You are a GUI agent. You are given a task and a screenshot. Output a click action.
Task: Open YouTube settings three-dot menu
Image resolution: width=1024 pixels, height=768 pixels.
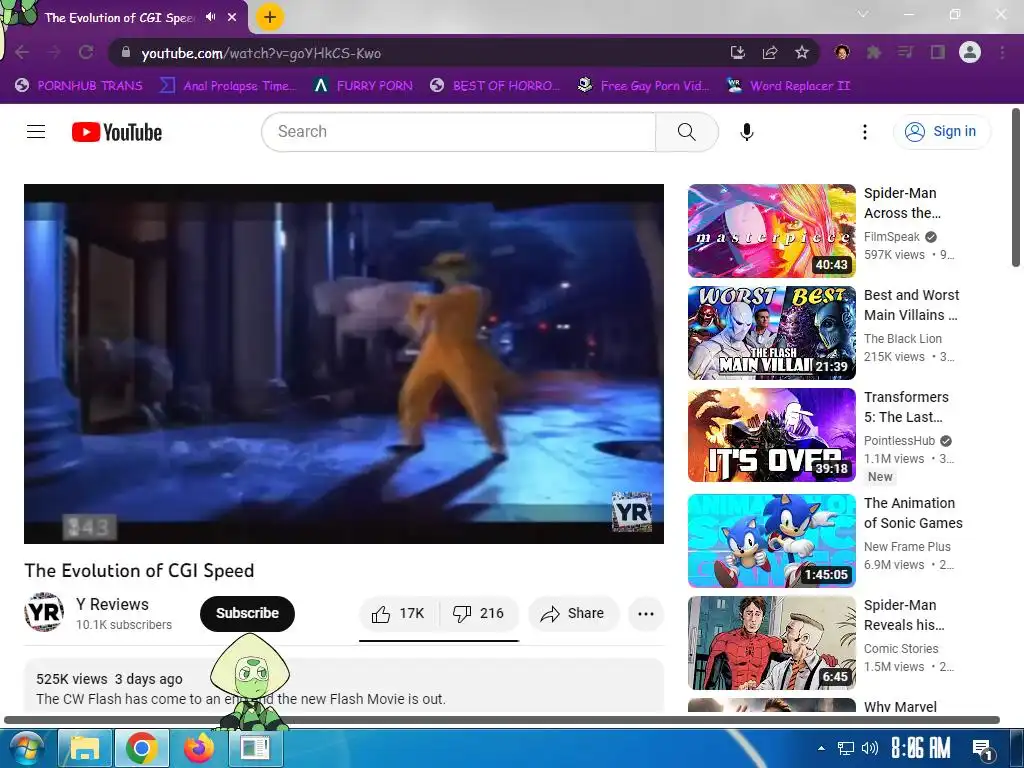865,132
